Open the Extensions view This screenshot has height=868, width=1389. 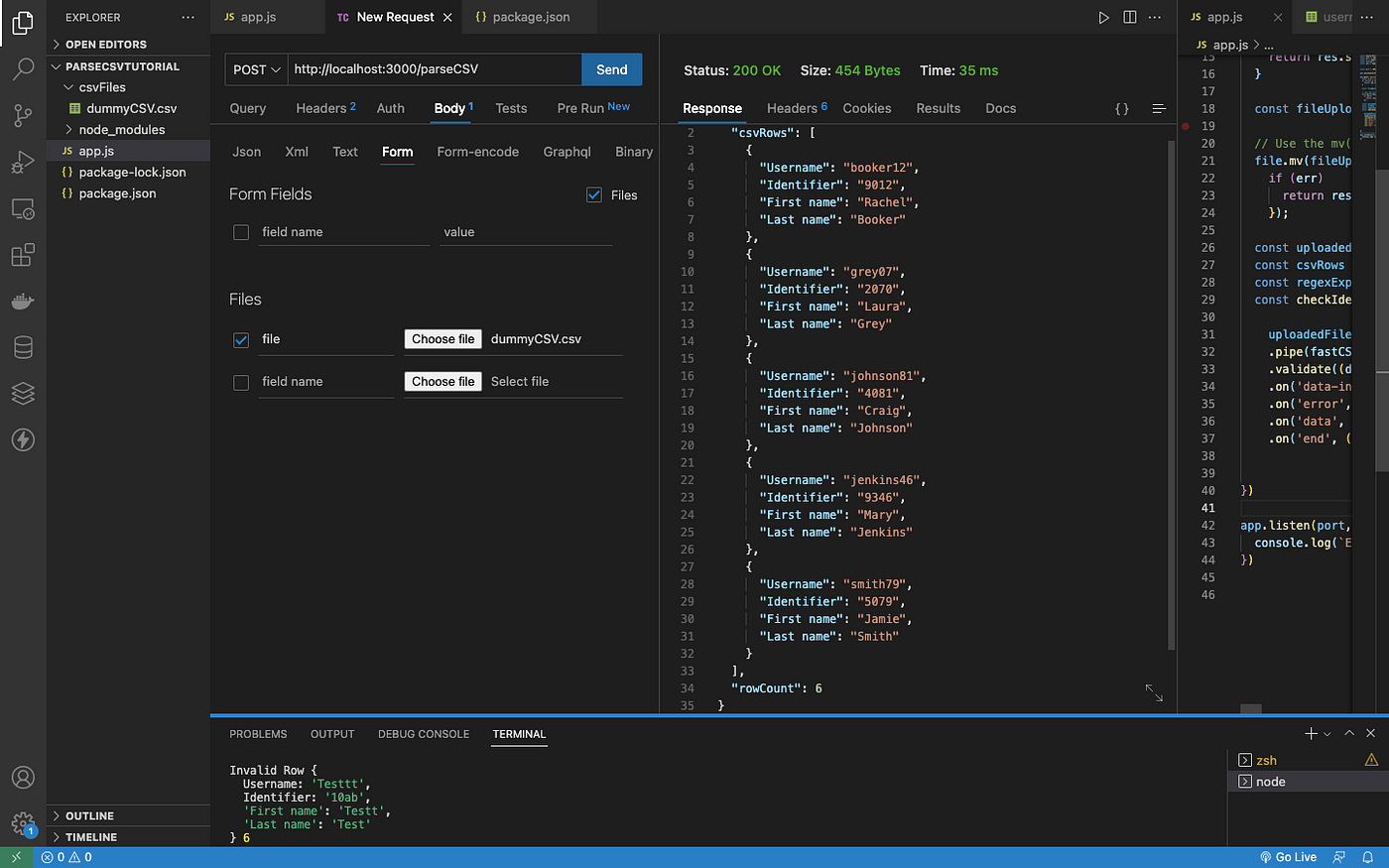point(23,255)
